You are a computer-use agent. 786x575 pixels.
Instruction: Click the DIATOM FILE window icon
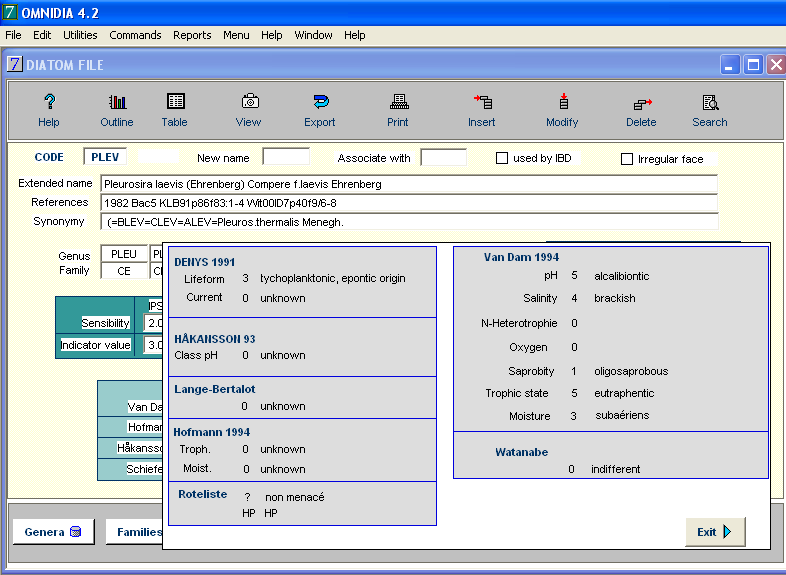15,64
